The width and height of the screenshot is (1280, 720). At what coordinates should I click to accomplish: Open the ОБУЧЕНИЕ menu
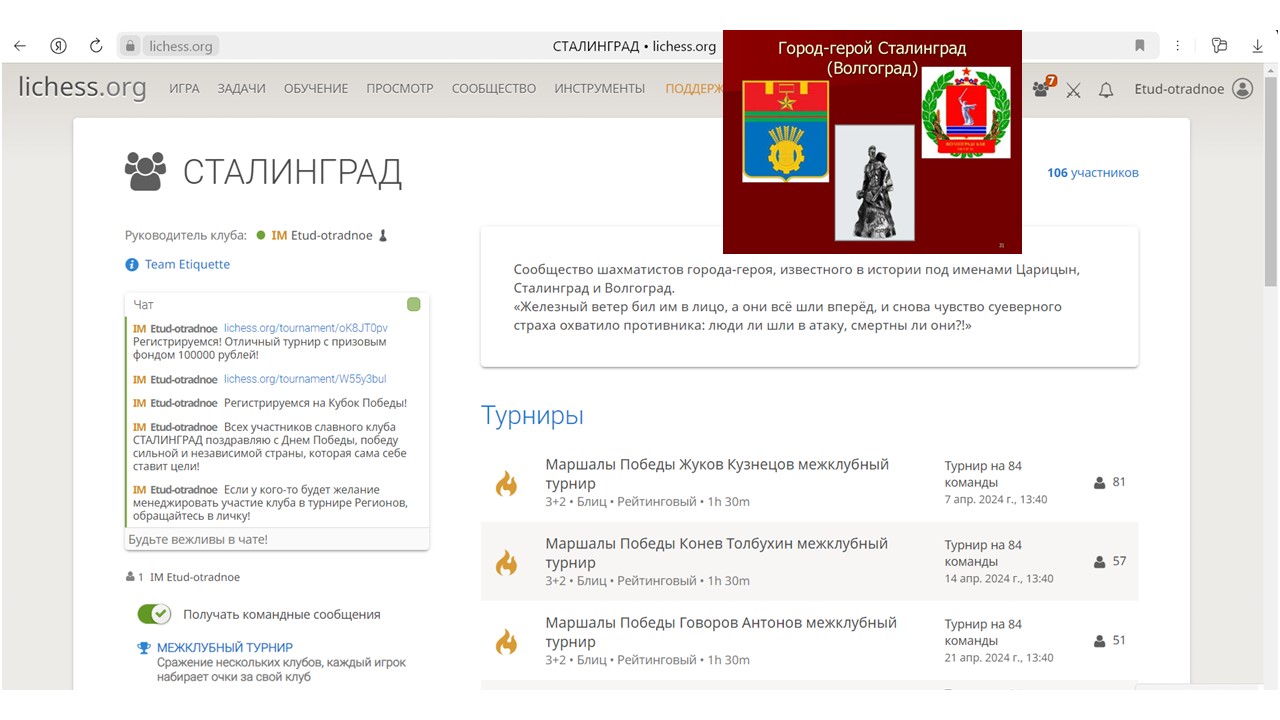(316, 88)
